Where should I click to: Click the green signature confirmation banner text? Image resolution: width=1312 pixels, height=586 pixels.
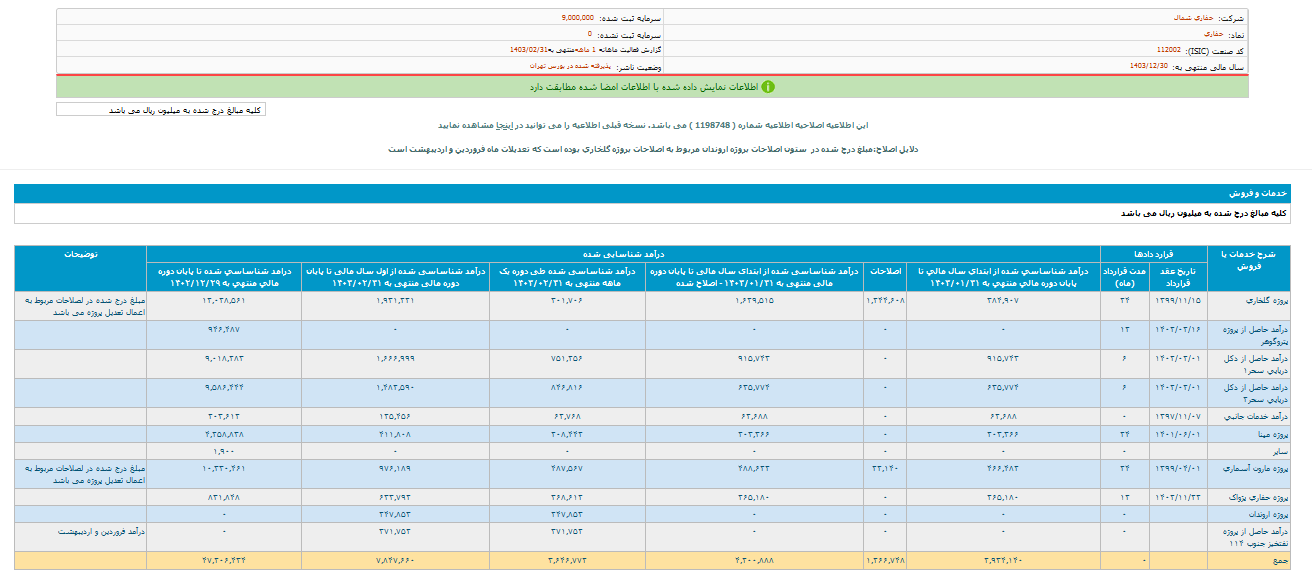coord(660,87)
